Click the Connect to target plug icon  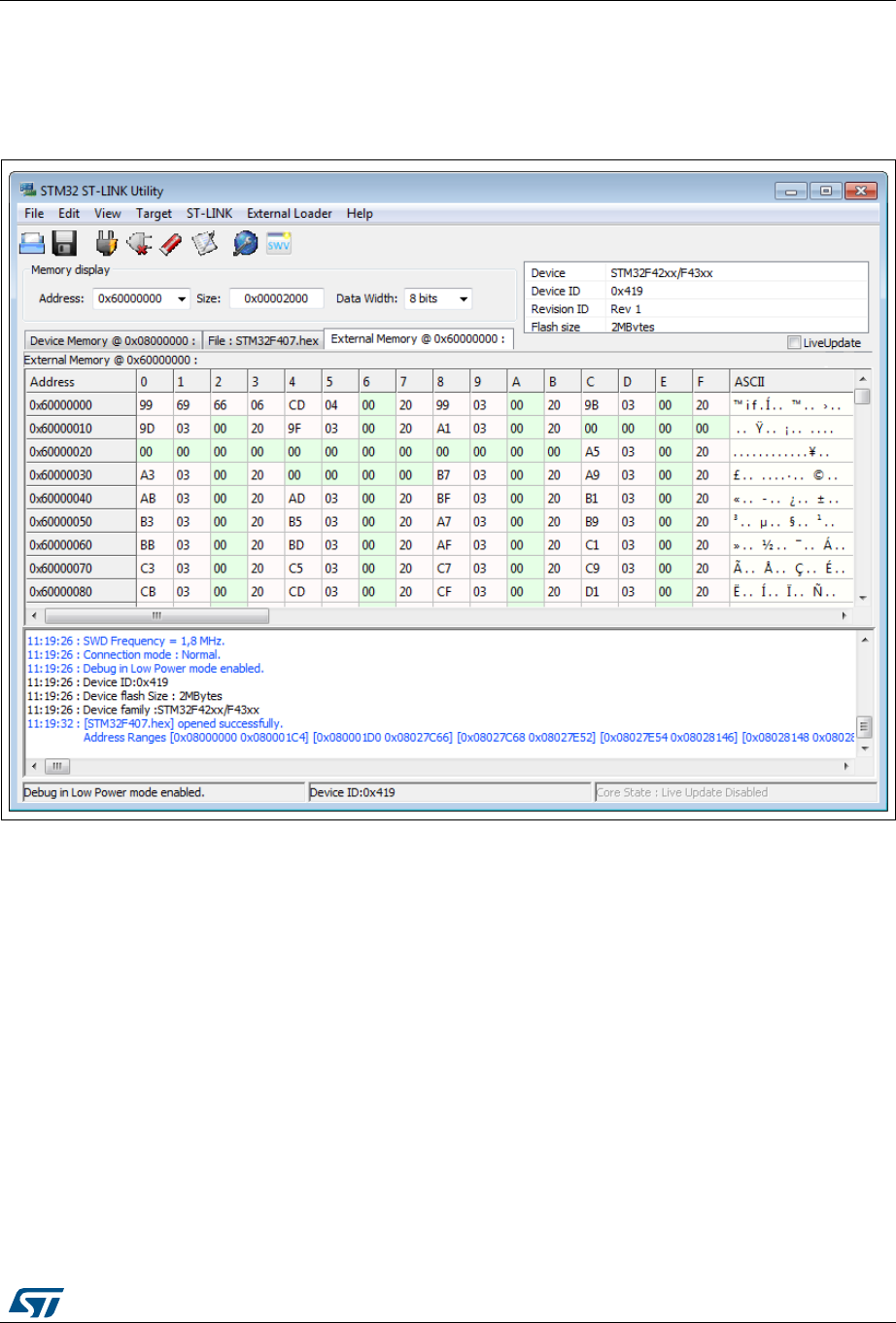[x=106, y=243]
